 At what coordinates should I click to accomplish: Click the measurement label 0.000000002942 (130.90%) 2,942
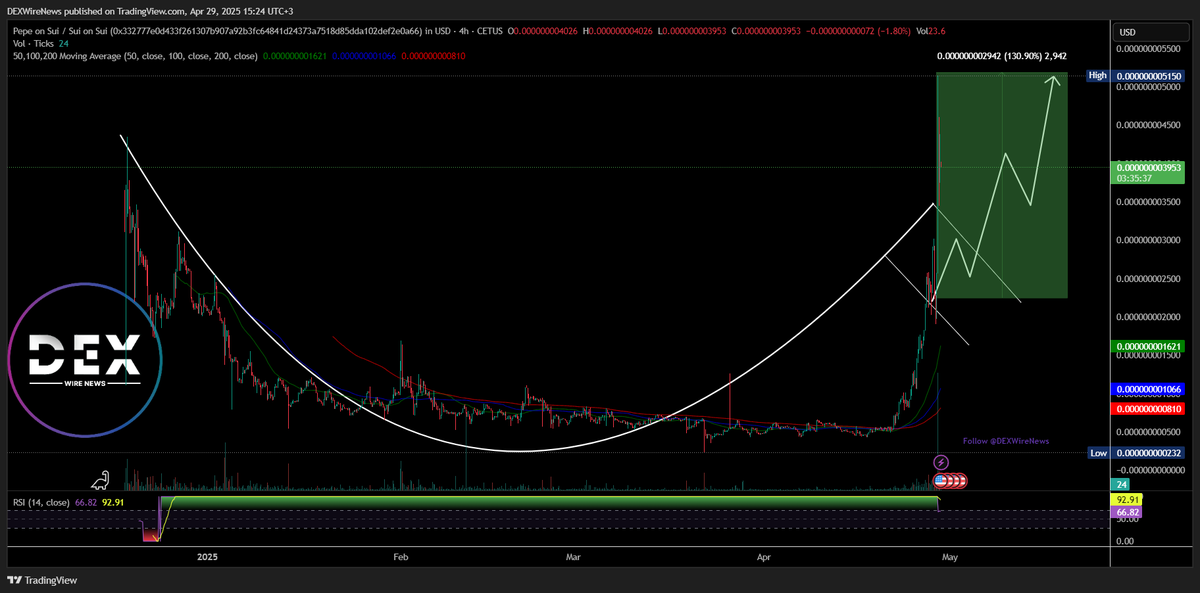click(1002, 57)
